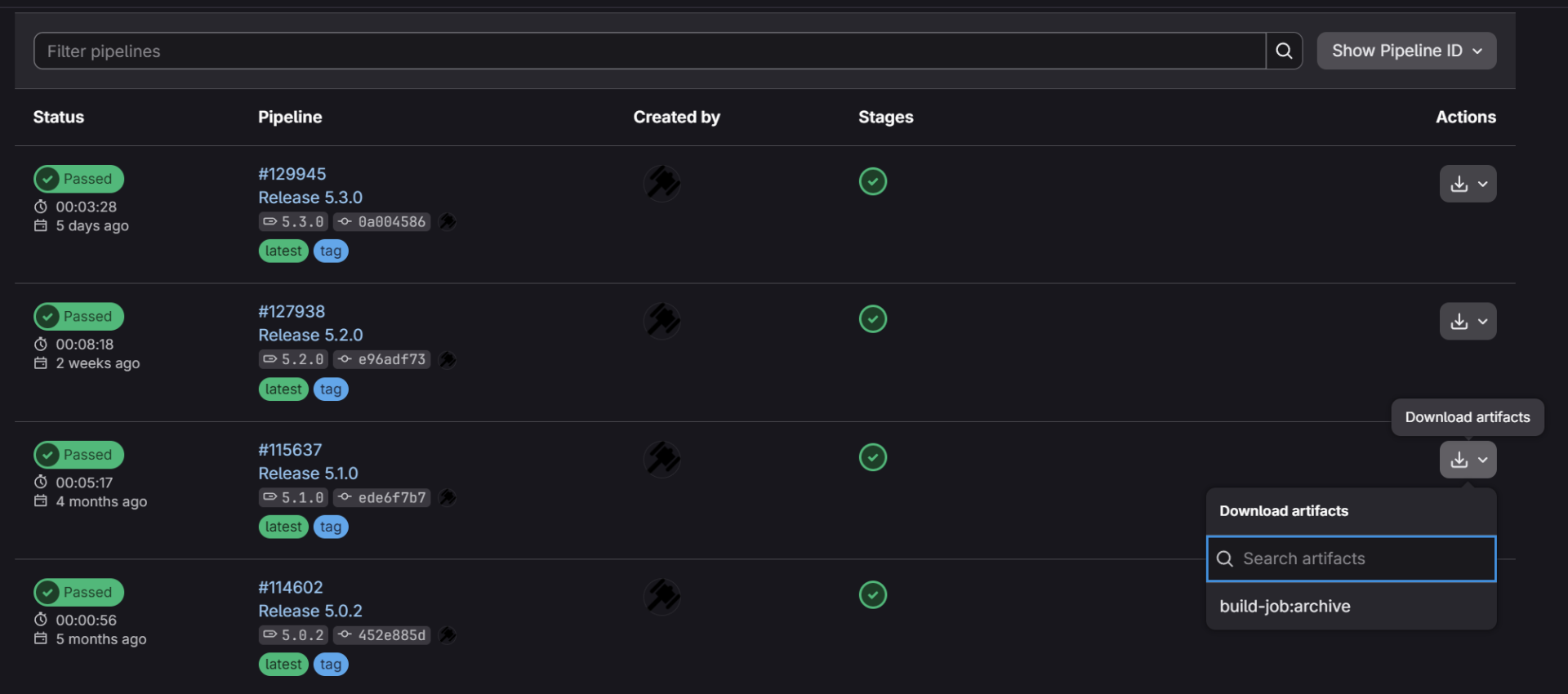Click the small author avatar next to e96adf73
Image resolution: width=1568 pixels, height=694 pixels.
tap(447, 359)
